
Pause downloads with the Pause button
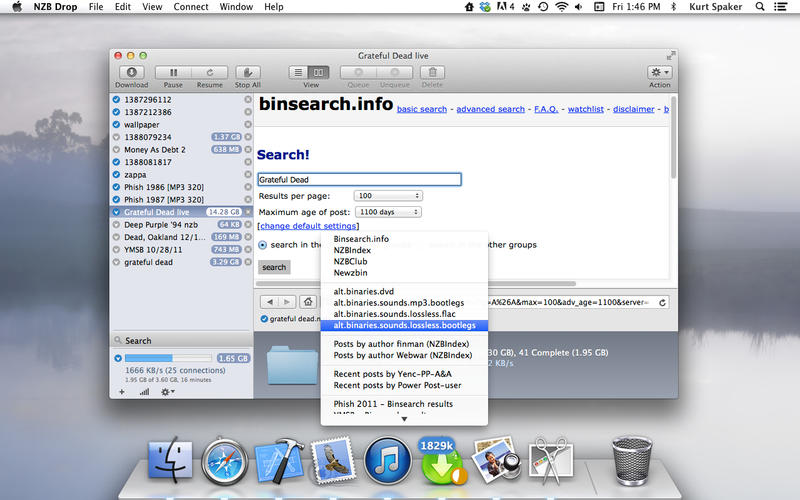click(173, 72)
